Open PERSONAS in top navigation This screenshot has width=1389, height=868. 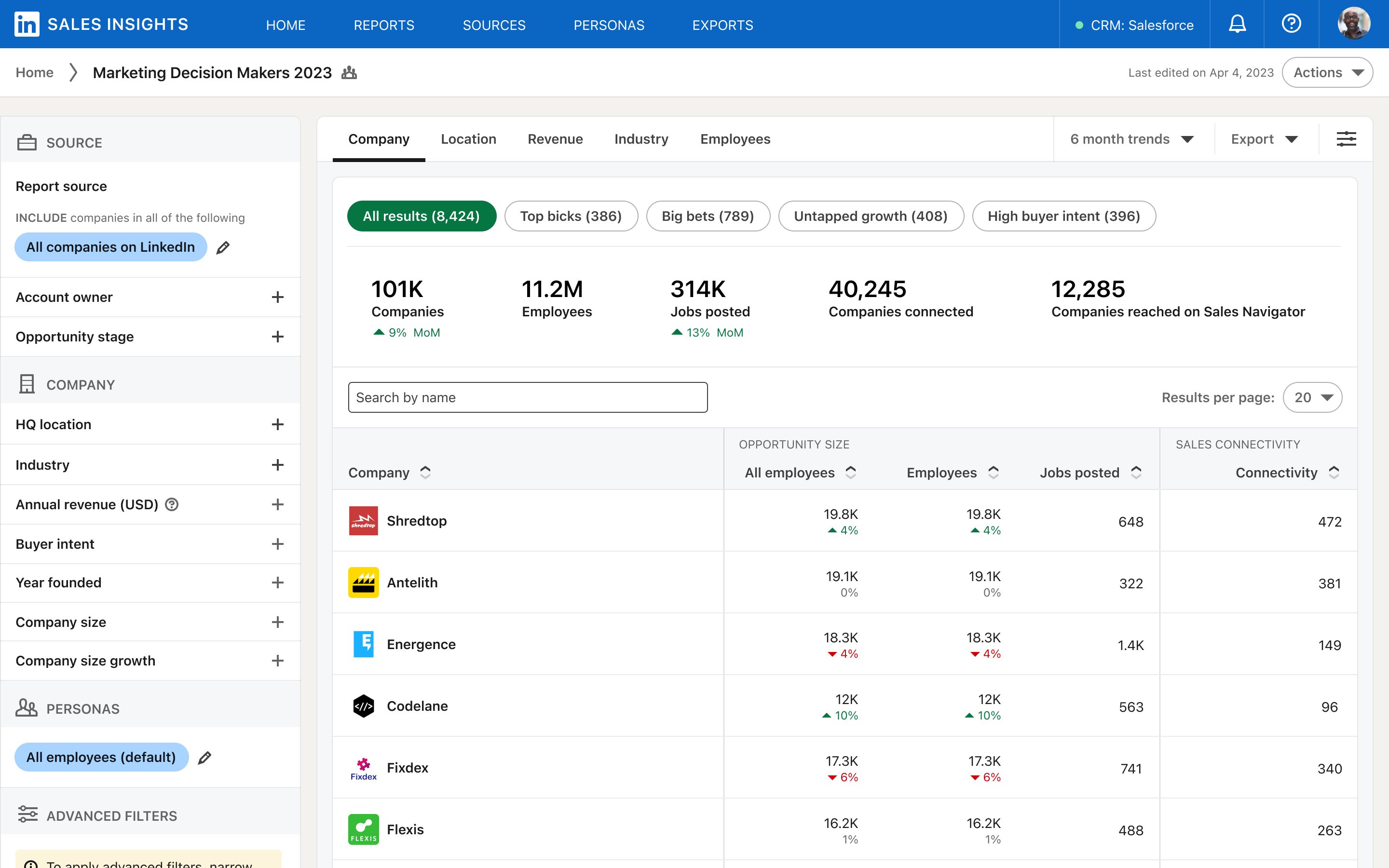tap(609, 25)
